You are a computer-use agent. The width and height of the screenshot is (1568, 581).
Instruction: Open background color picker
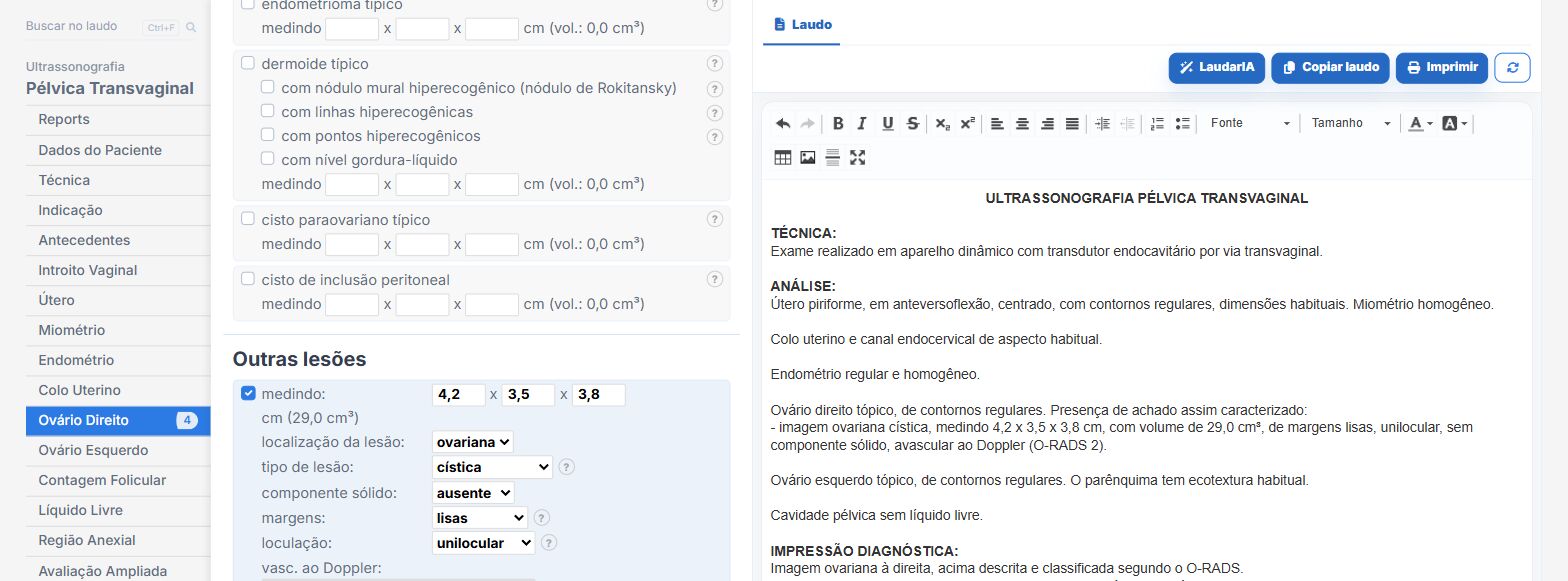[x=1455, y=124]
